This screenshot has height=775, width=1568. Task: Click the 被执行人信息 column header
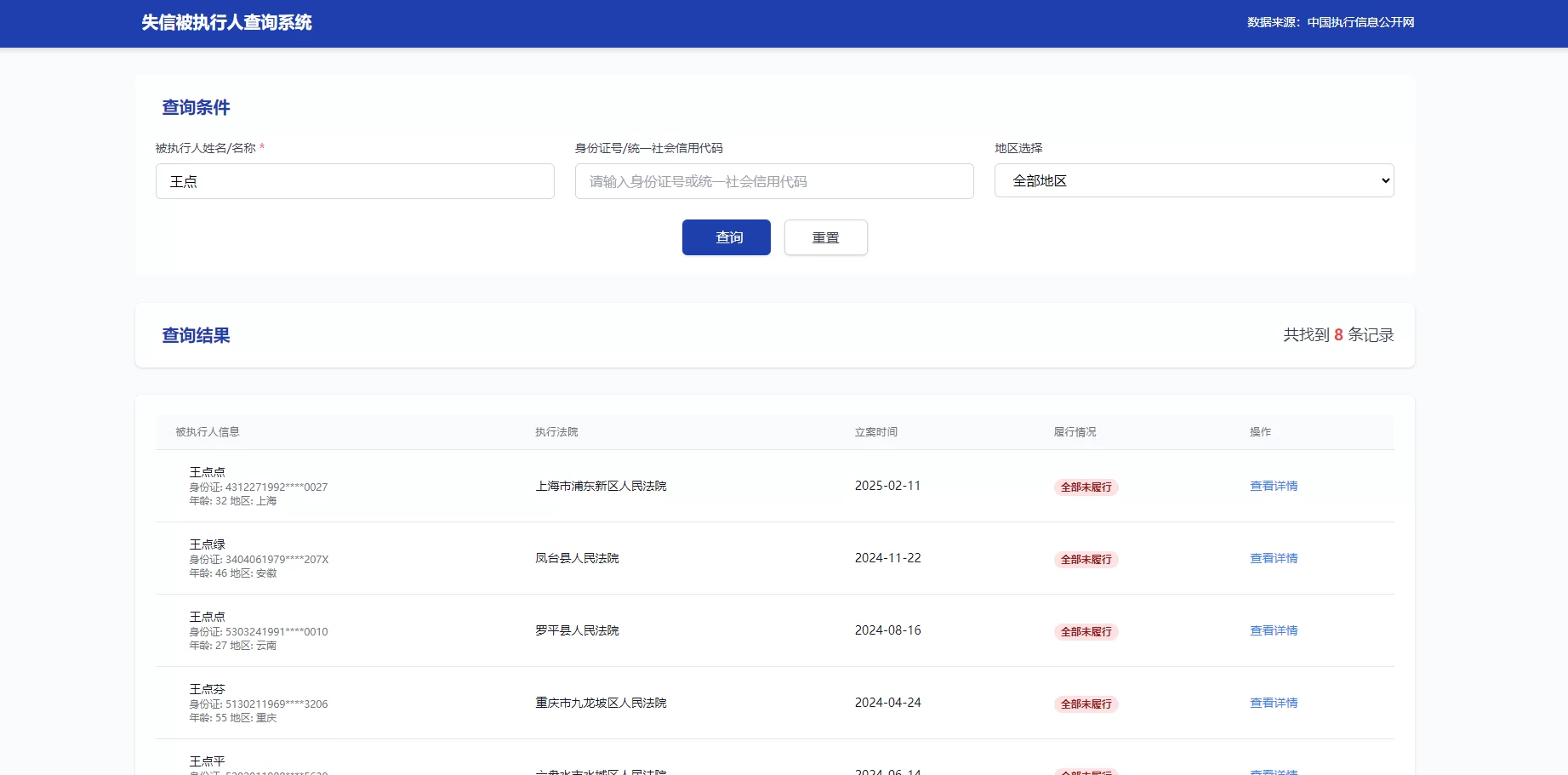click(x=205, y=431)
